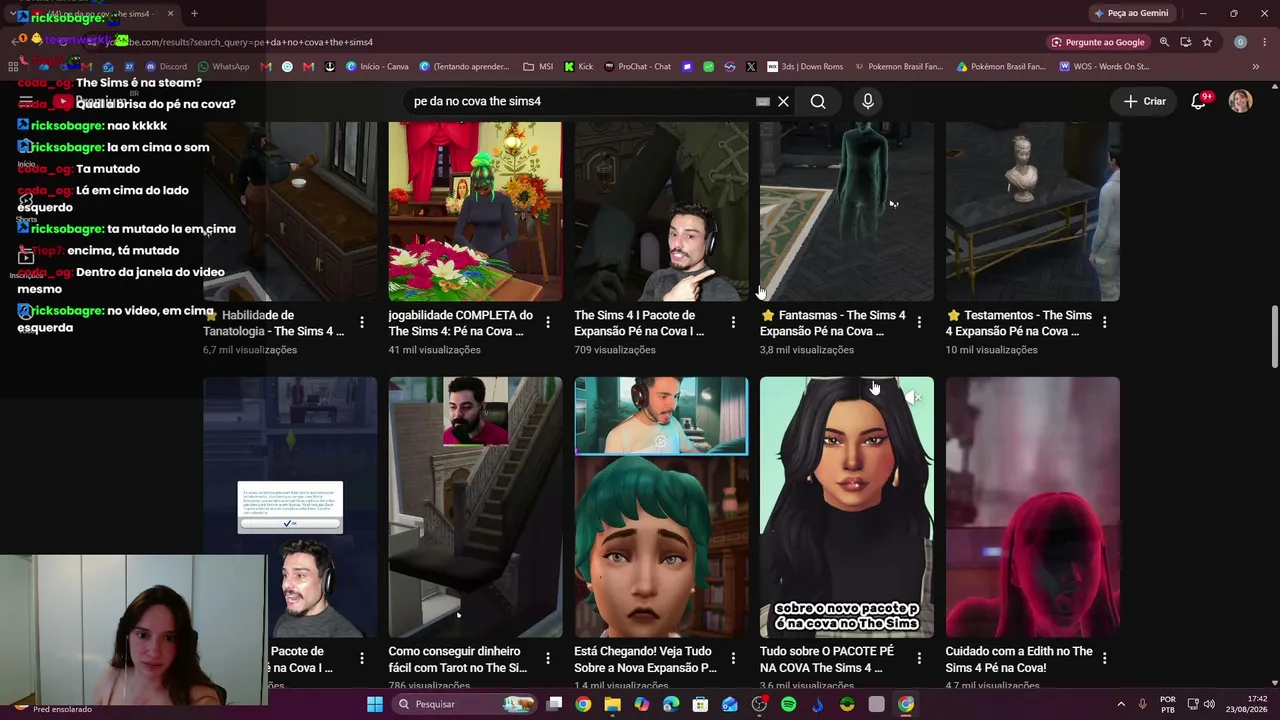1280x720 pixels.
Task: Open 'The Sims 4 I Pacote de Expansão Pé na Cova' title
Action: click(639, 323)
